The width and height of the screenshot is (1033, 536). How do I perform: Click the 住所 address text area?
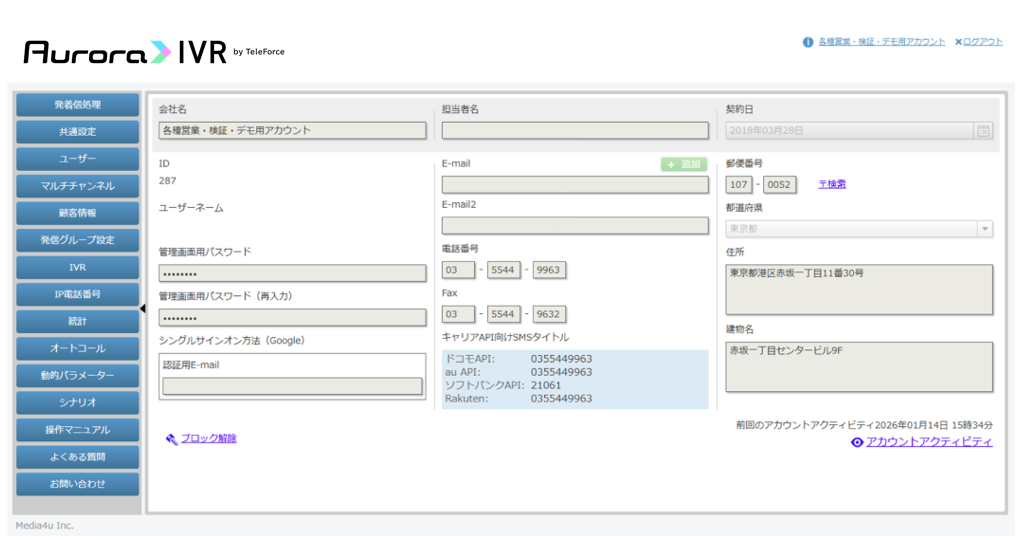click(859, 290)
